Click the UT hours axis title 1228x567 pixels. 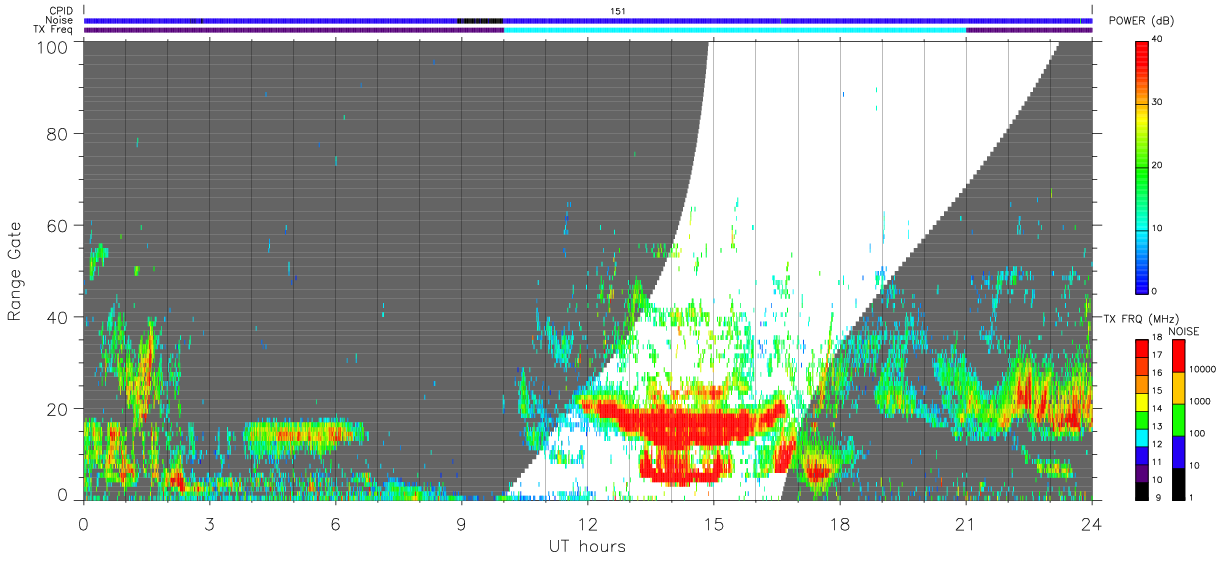click(x=587, y=546)
